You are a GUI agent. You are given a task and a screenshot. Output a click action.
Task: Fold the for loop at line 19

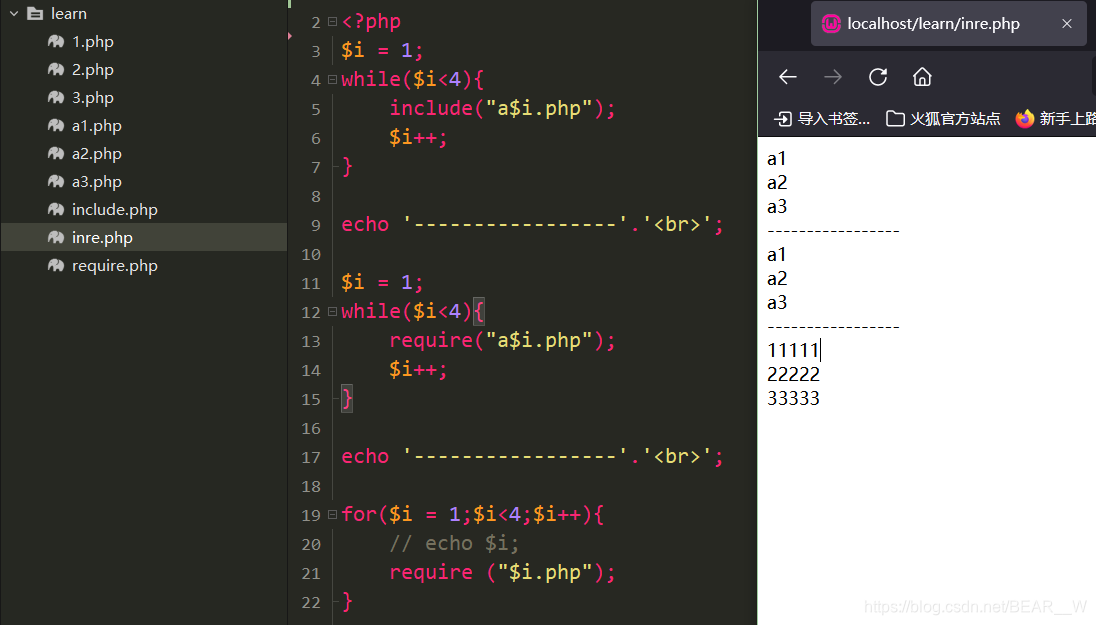tap(333, 515)
